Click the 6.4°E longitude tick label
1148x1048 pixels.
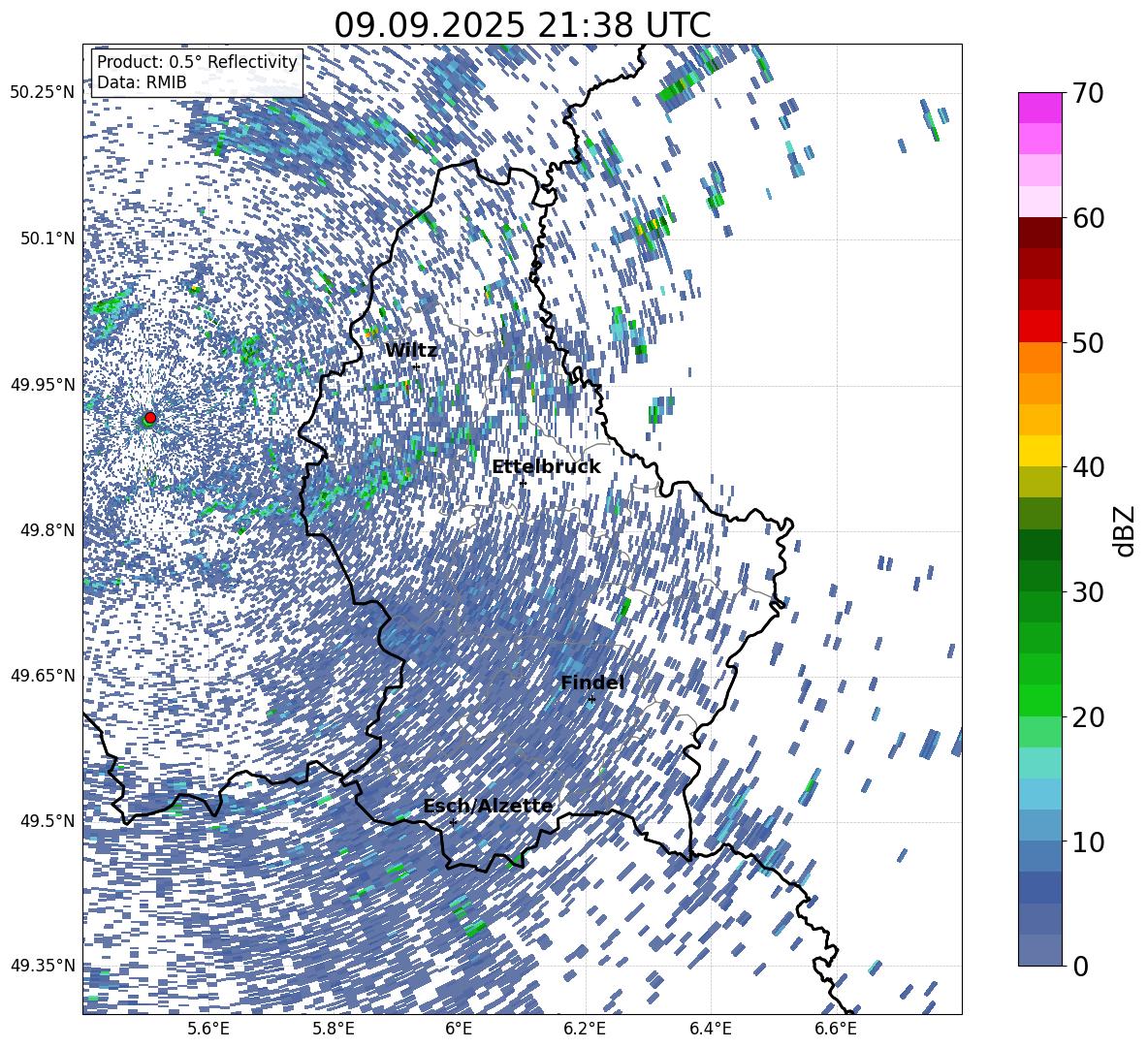pyautogui.click(x=710, y=1029)
